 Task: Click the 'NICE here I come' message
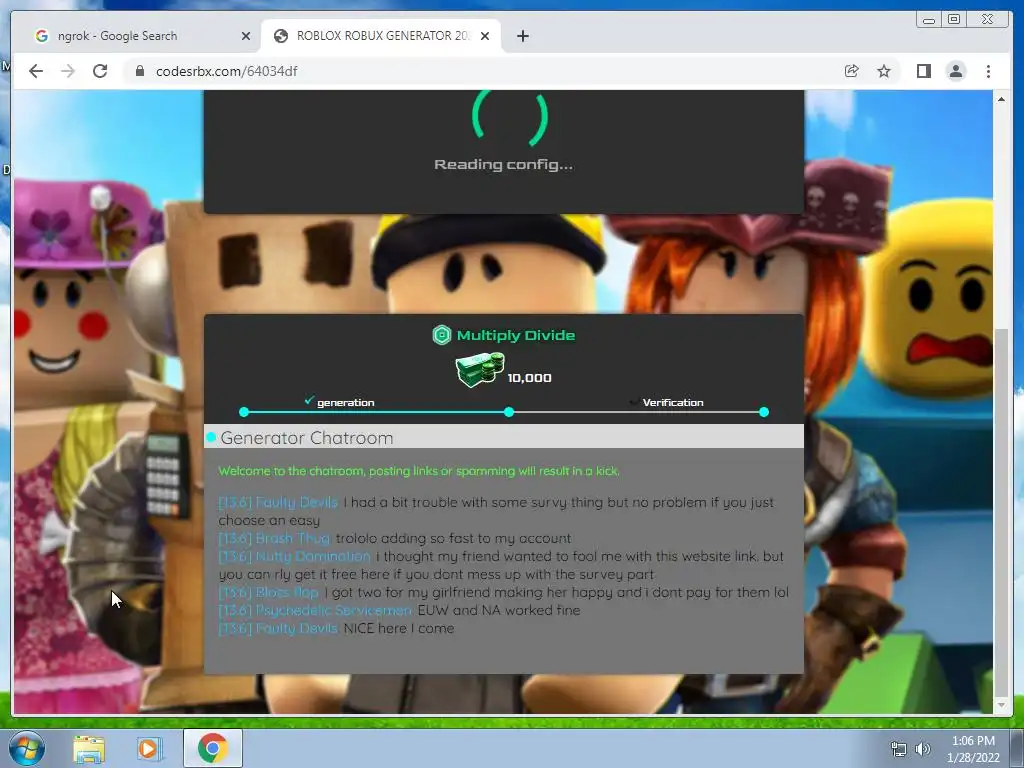click(398, 628)
